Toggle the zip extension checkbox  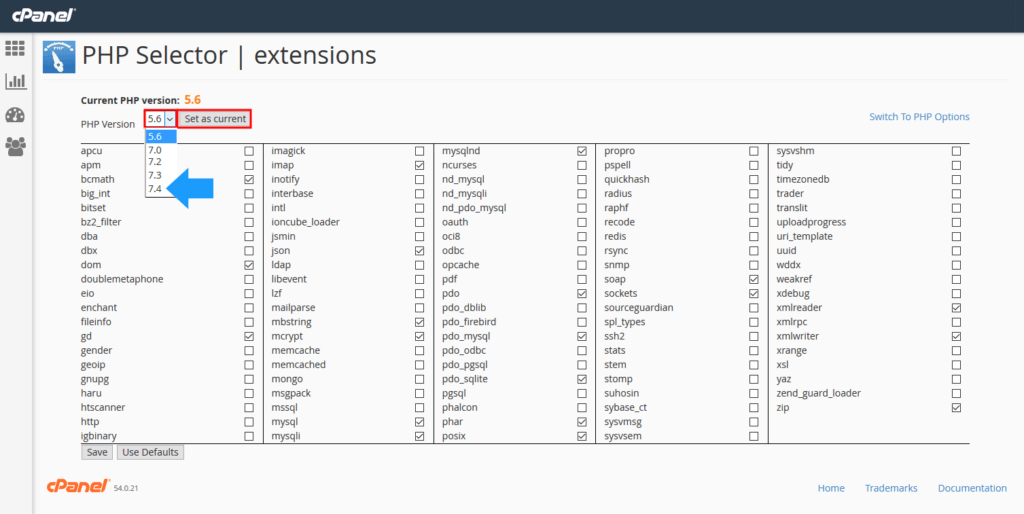[x=957, y=408]
